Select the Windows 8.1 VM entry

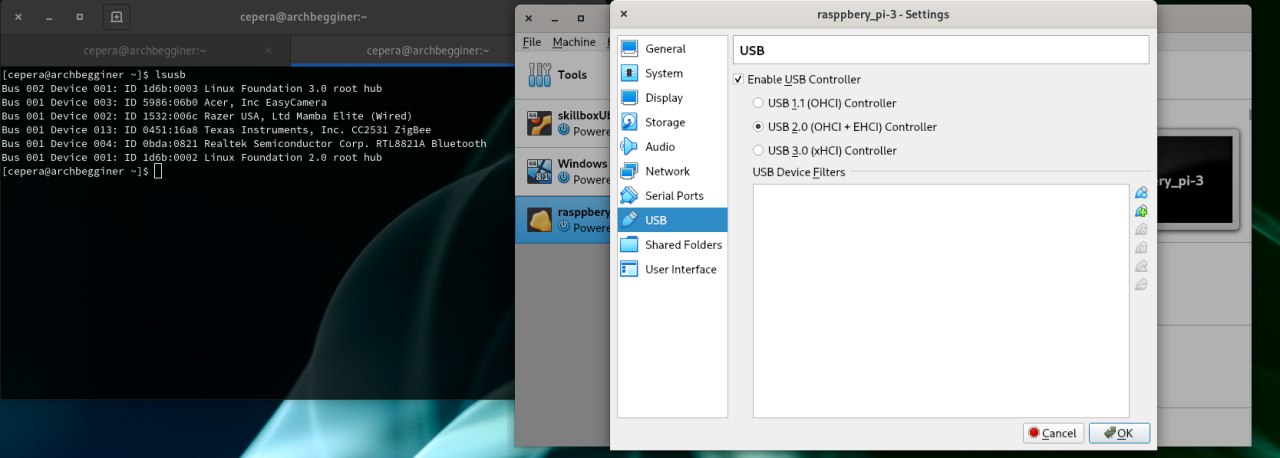(563, 171)
